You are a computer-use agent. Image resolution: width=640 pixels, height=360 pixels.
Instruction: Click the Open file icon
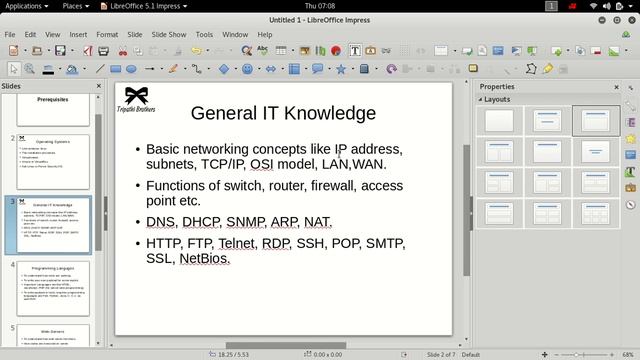click(37, 51)
